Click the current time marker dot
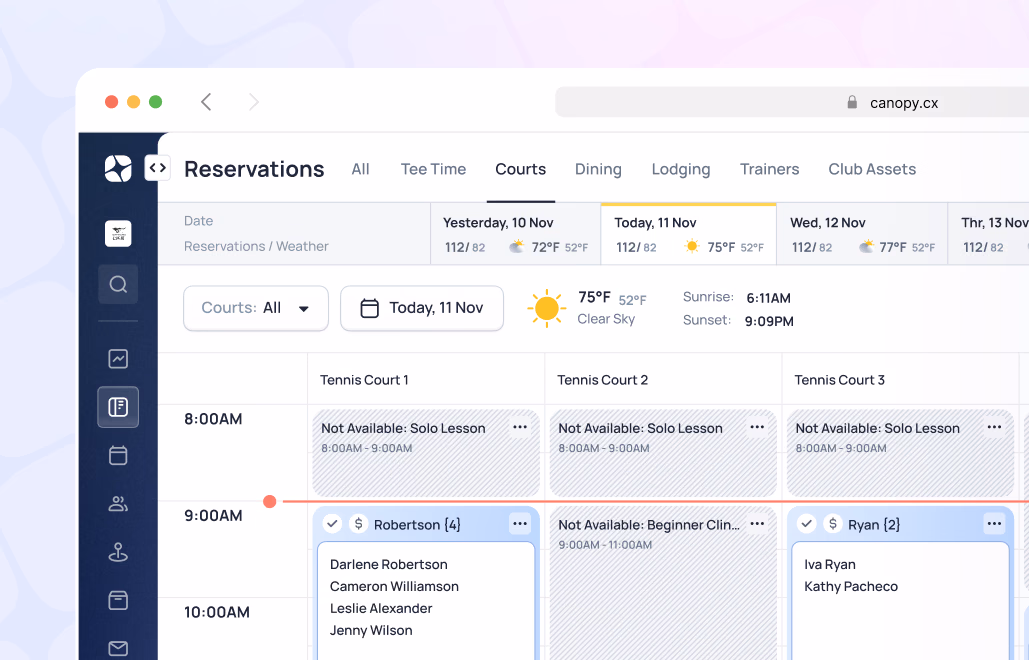The image size is (1029, 660). pos(270,501)
